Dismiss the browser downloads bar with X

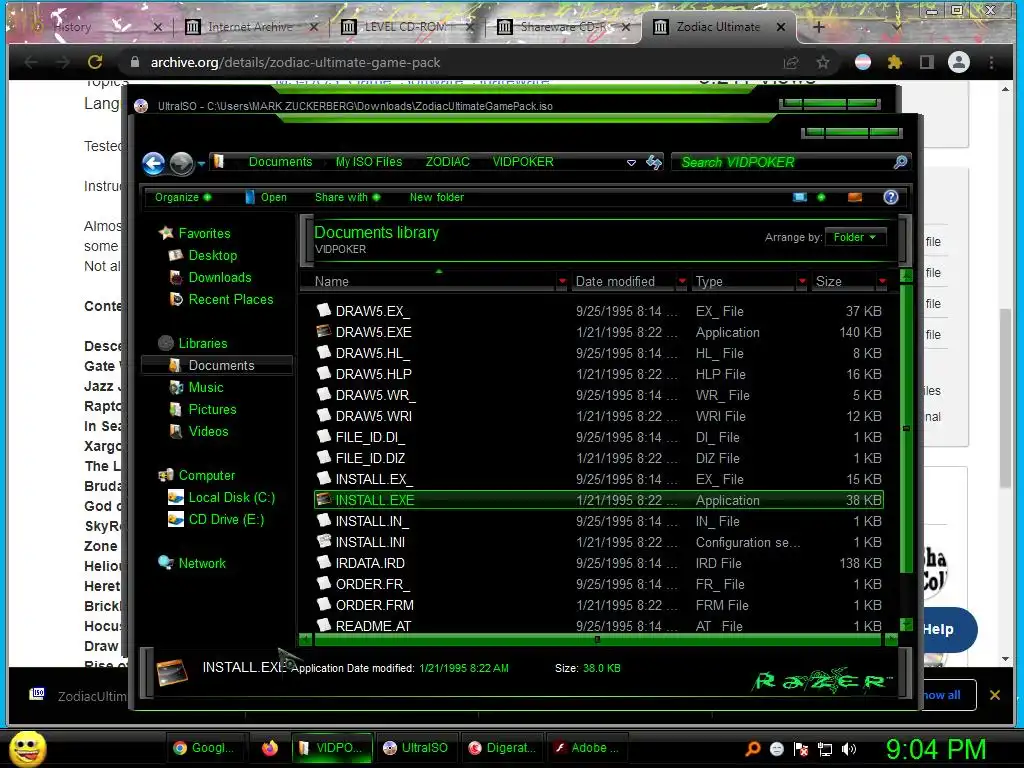coord(995,695)
